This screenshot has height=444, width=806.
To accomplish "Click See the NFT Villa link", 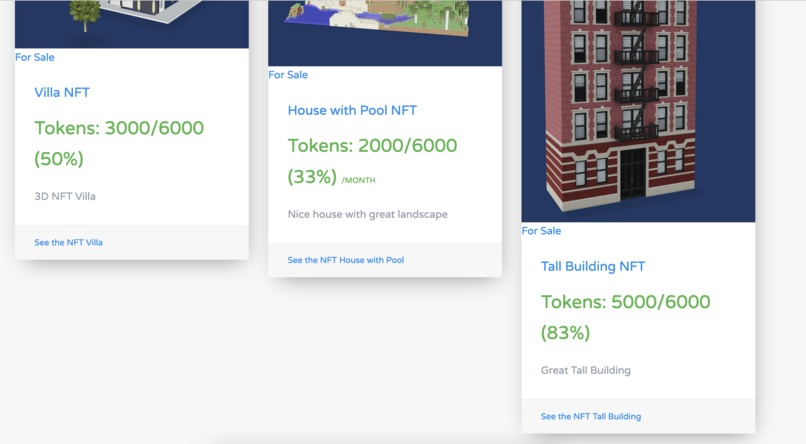I will point(68,243).
